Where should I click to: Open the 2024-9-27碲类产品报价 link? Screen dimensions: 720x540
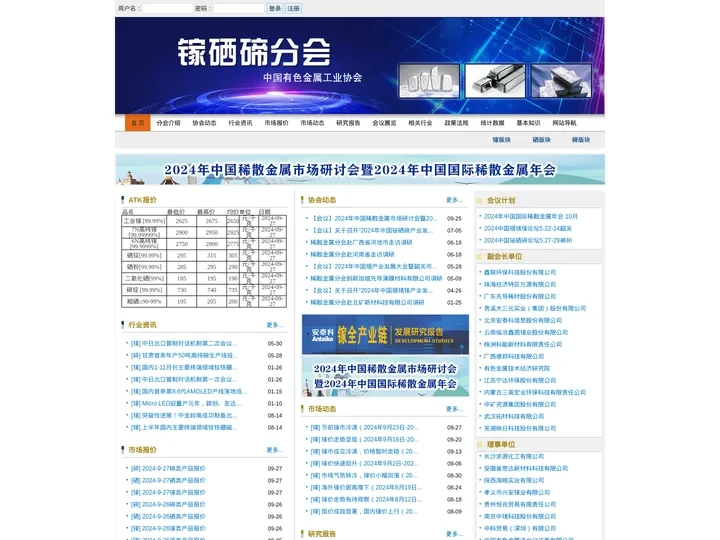(168, 468)
